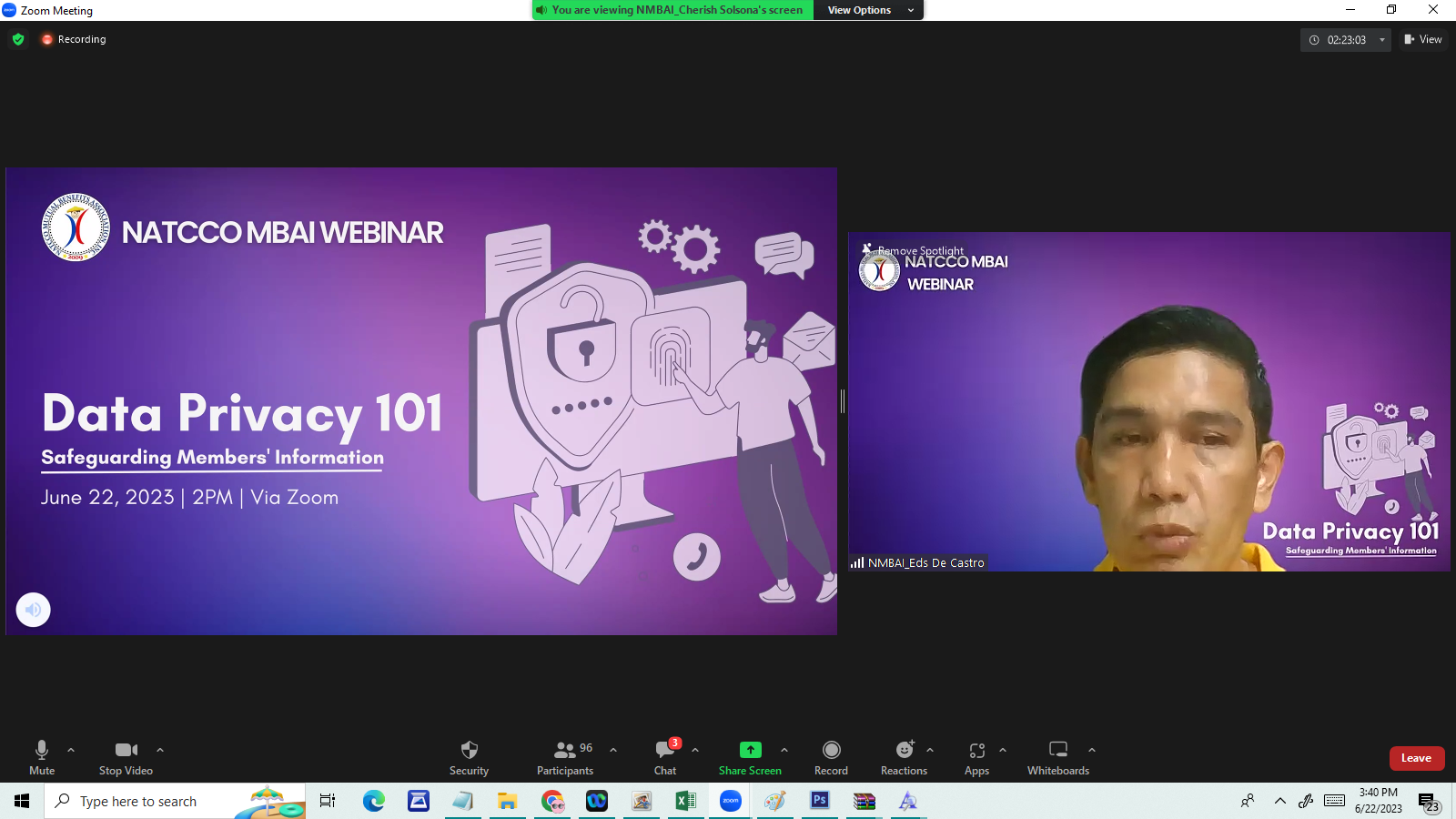Open the Windows Start menu
Screen dimensions: 1456x819
[x=22, y=801]
